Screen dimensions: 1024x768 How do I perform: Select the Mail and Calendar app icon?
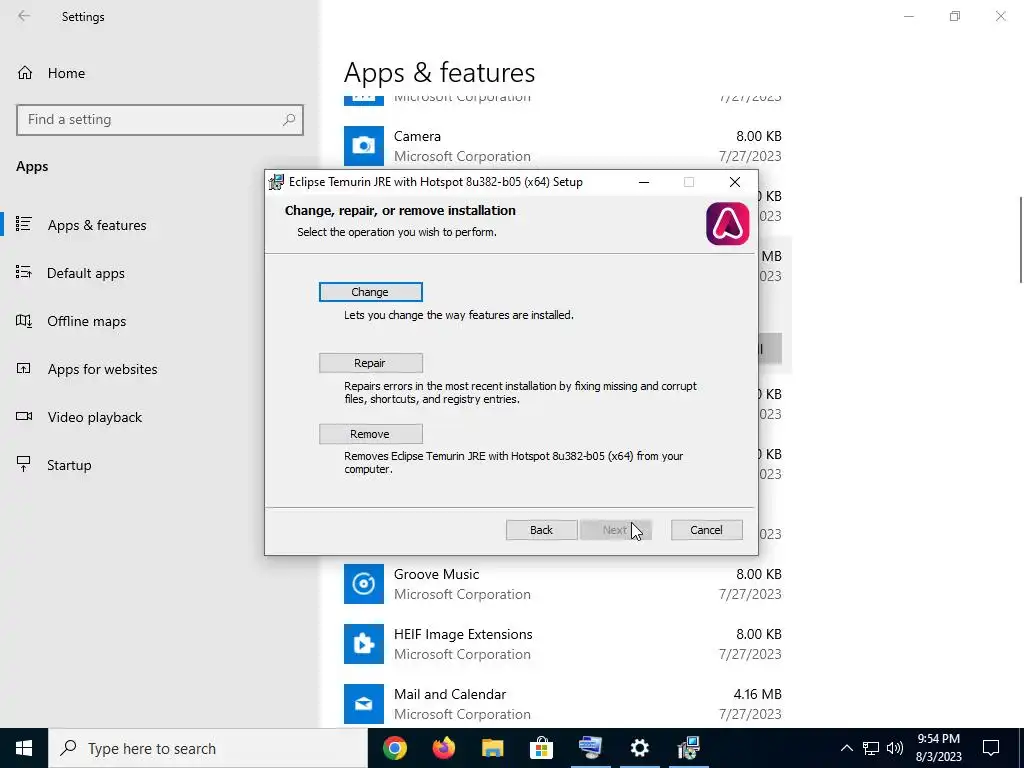(364, 704)
